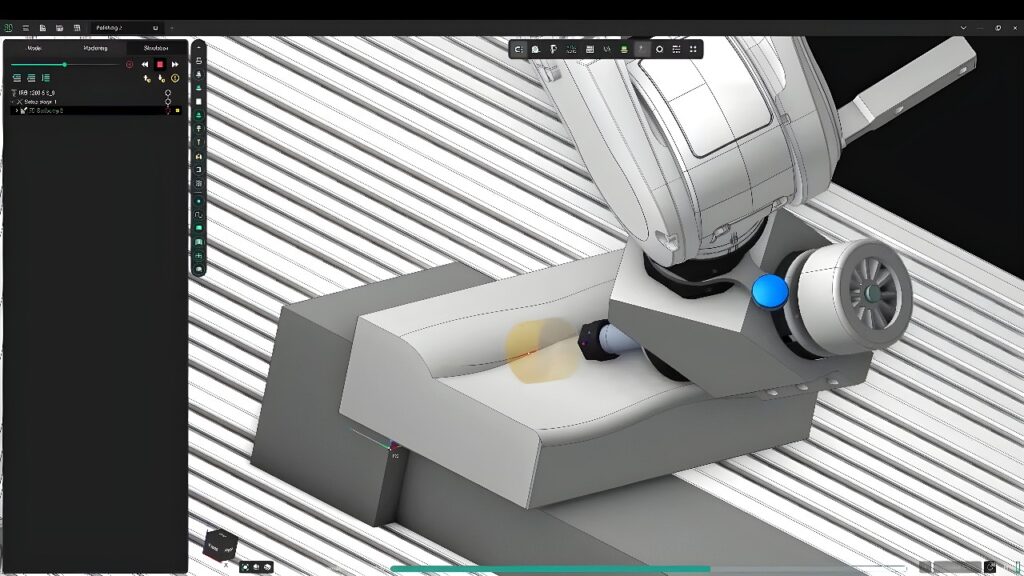Toggle the highlighted snap icon, first in the view toolbar
The height and width of the screenshot is (576, 1024).
tap(519, 49)
